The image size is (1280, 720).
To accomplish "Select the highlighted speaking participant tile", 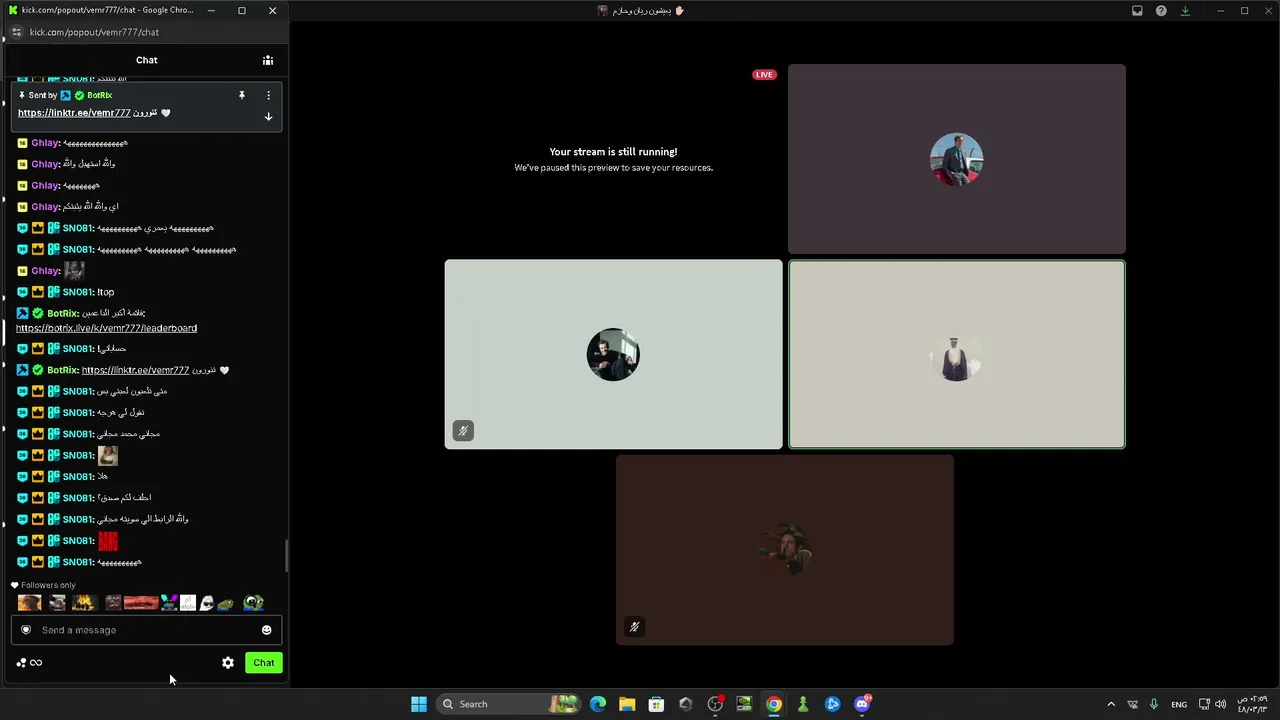I will click(x=956, y=354).
